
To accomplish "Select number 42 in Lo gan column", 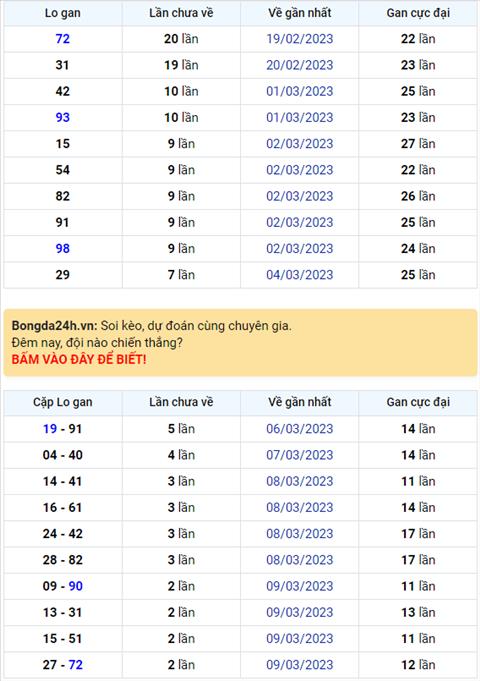I will tap(63, 91).
